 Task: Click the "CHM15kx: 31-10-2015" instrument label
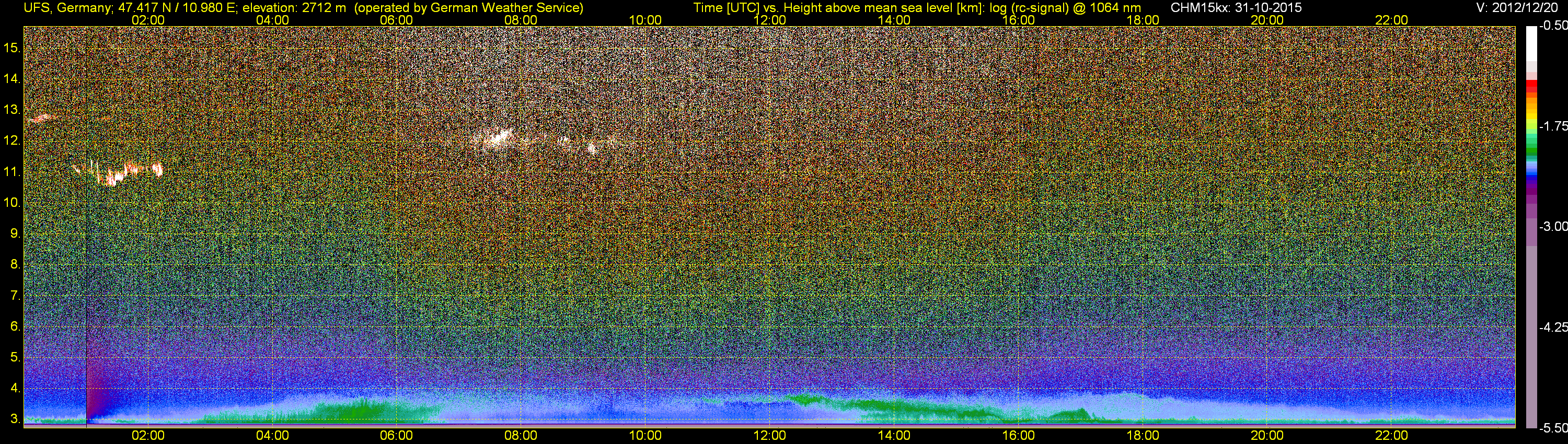[1236, 8]
